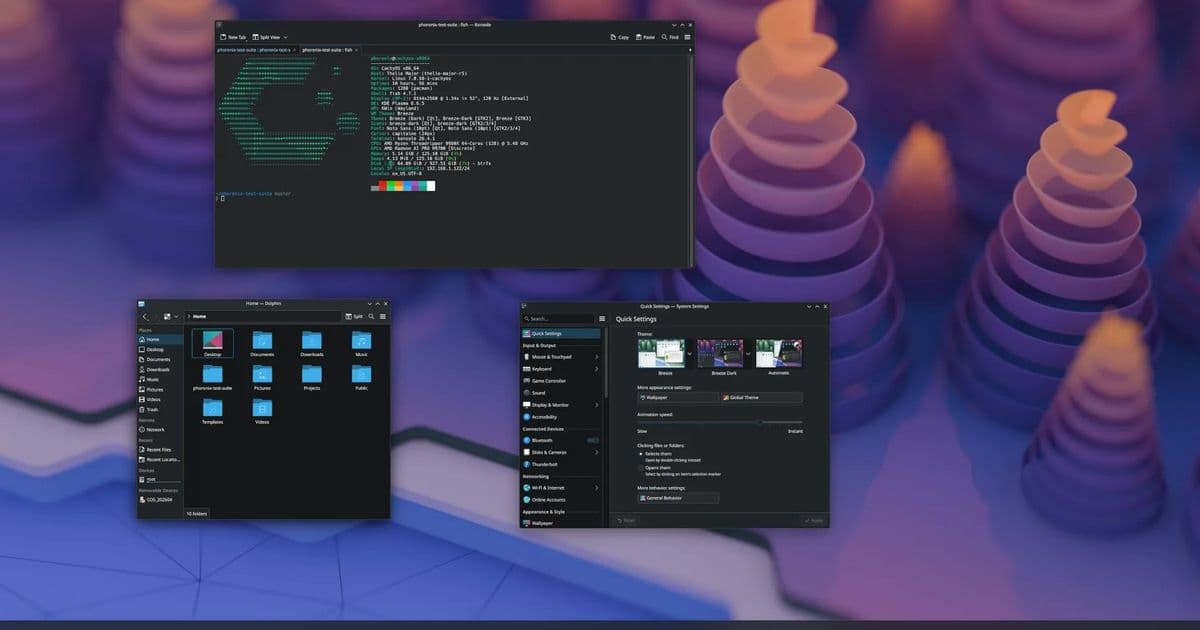Open Konsole hamburger menu
The width and height of the screenshot is (1200, 630).
[687, 37]
